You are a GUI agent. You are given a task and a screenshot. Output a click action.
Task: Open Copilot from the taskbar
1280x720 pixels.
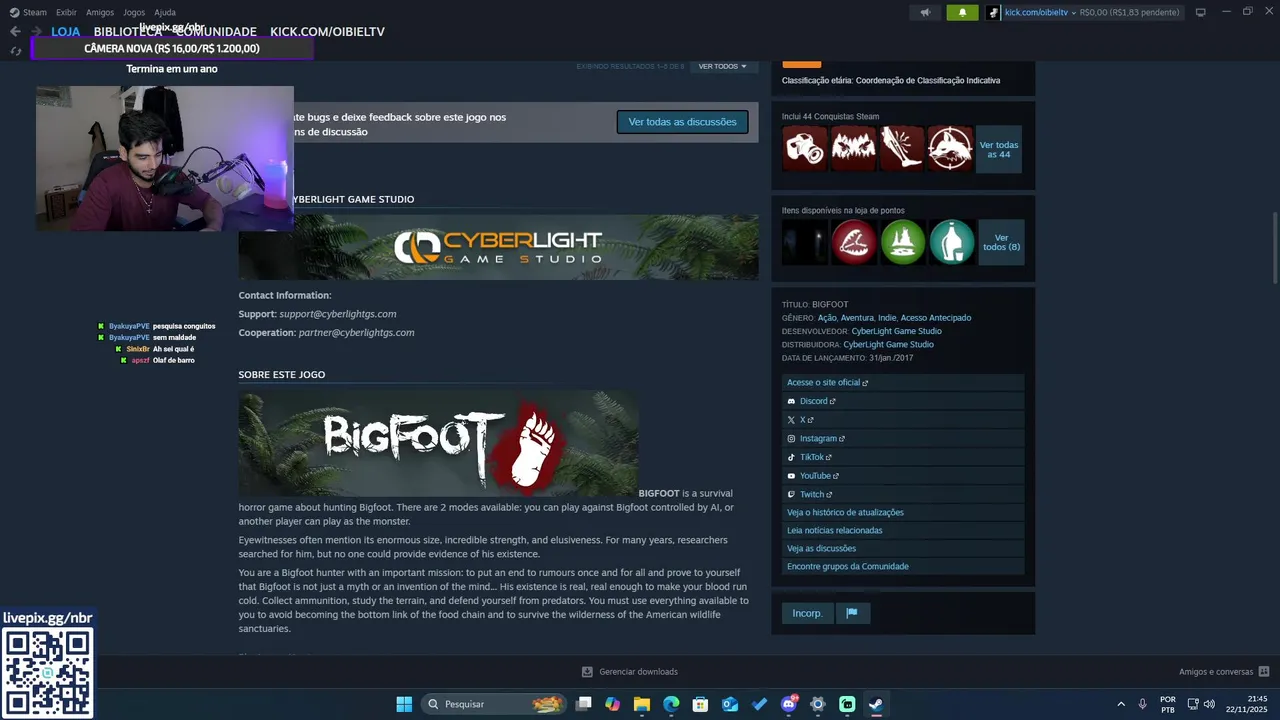[613, 704]
